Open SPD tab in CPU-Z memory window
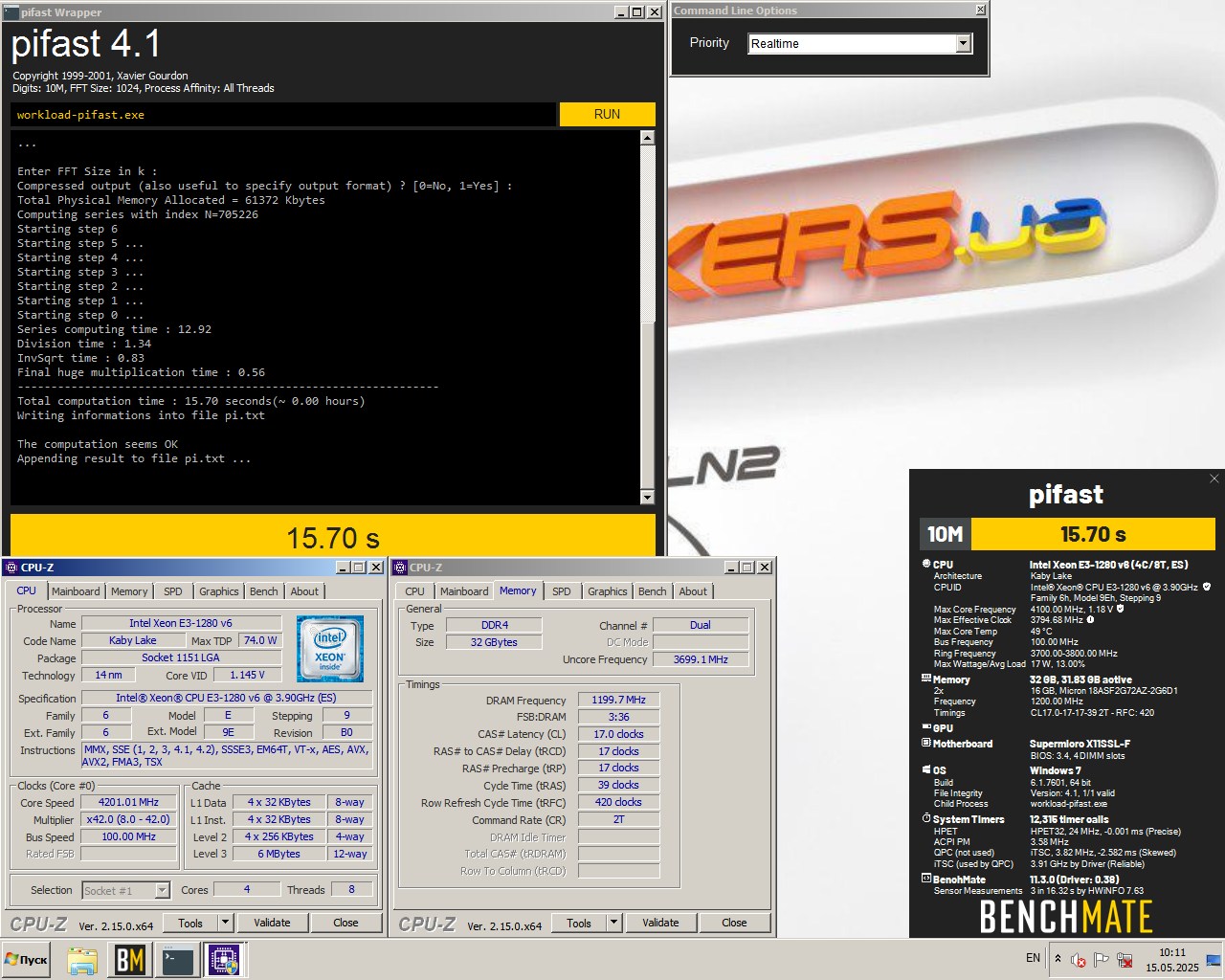The height and width of the screenshot is (980, 1225). (x=562, y=591)
